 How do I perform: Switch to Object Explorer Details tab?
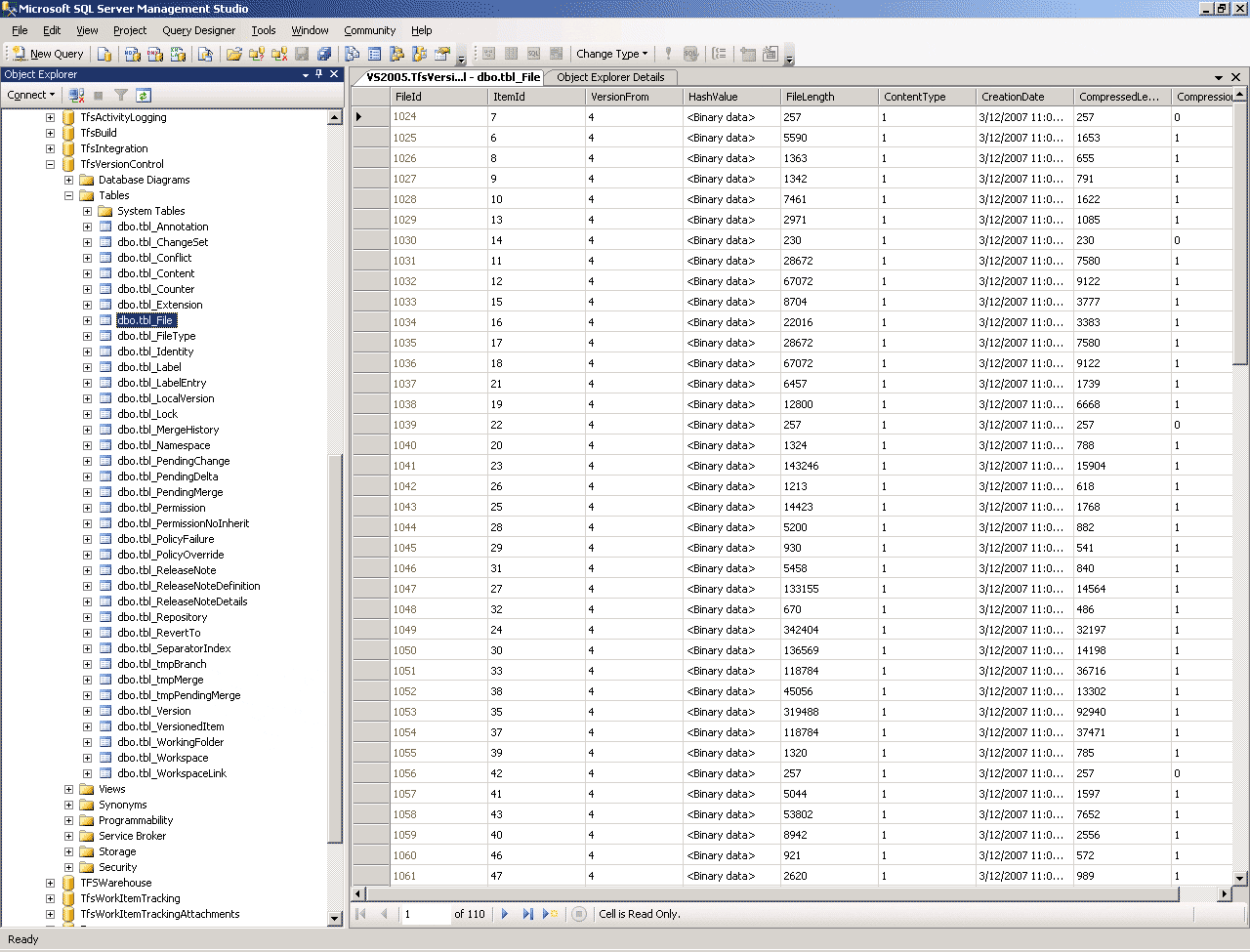[610, 77]
